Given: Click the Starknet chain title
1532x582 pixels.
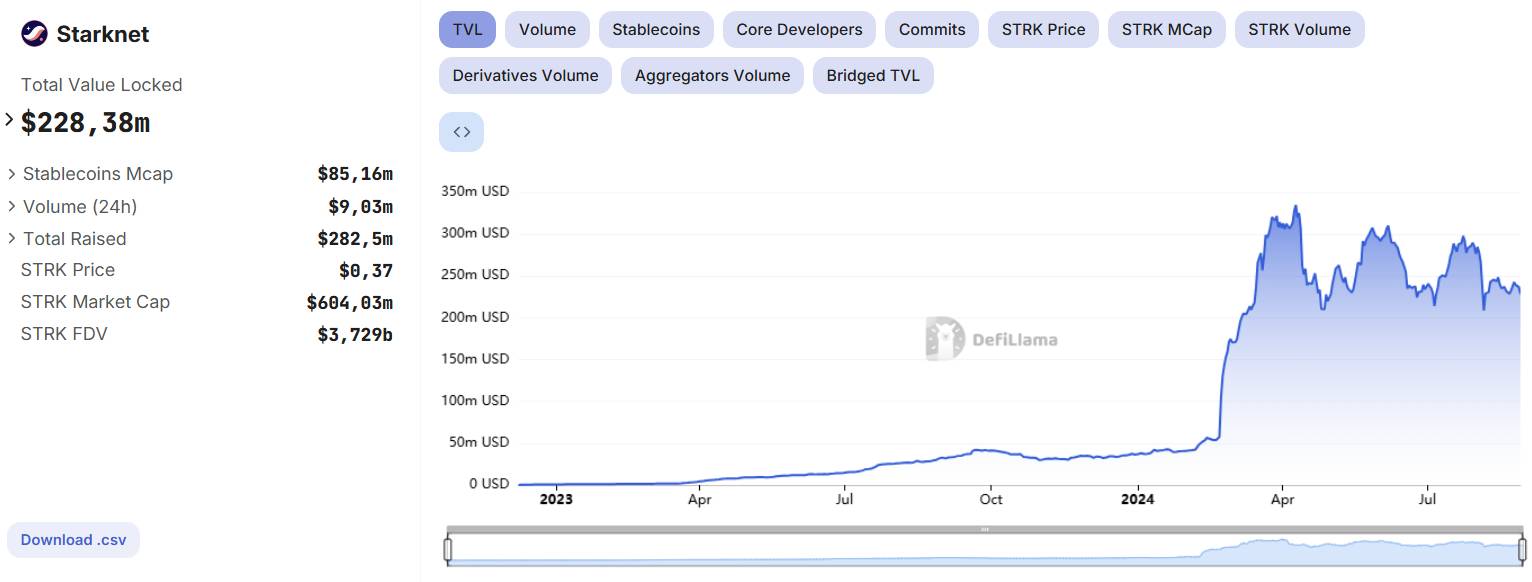Looking at the screenshot, I should point(103,34).
